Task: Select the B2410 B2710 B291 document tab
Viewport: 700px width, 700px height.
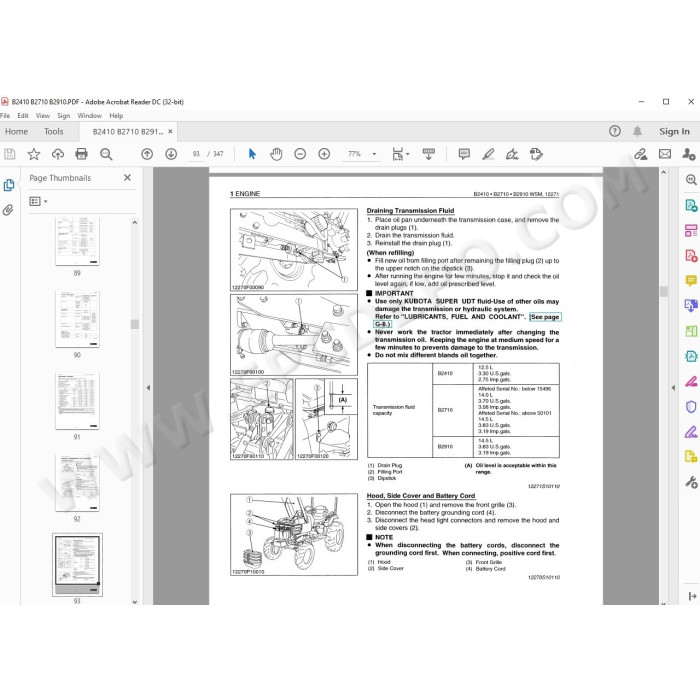Action: pos(128,132)
